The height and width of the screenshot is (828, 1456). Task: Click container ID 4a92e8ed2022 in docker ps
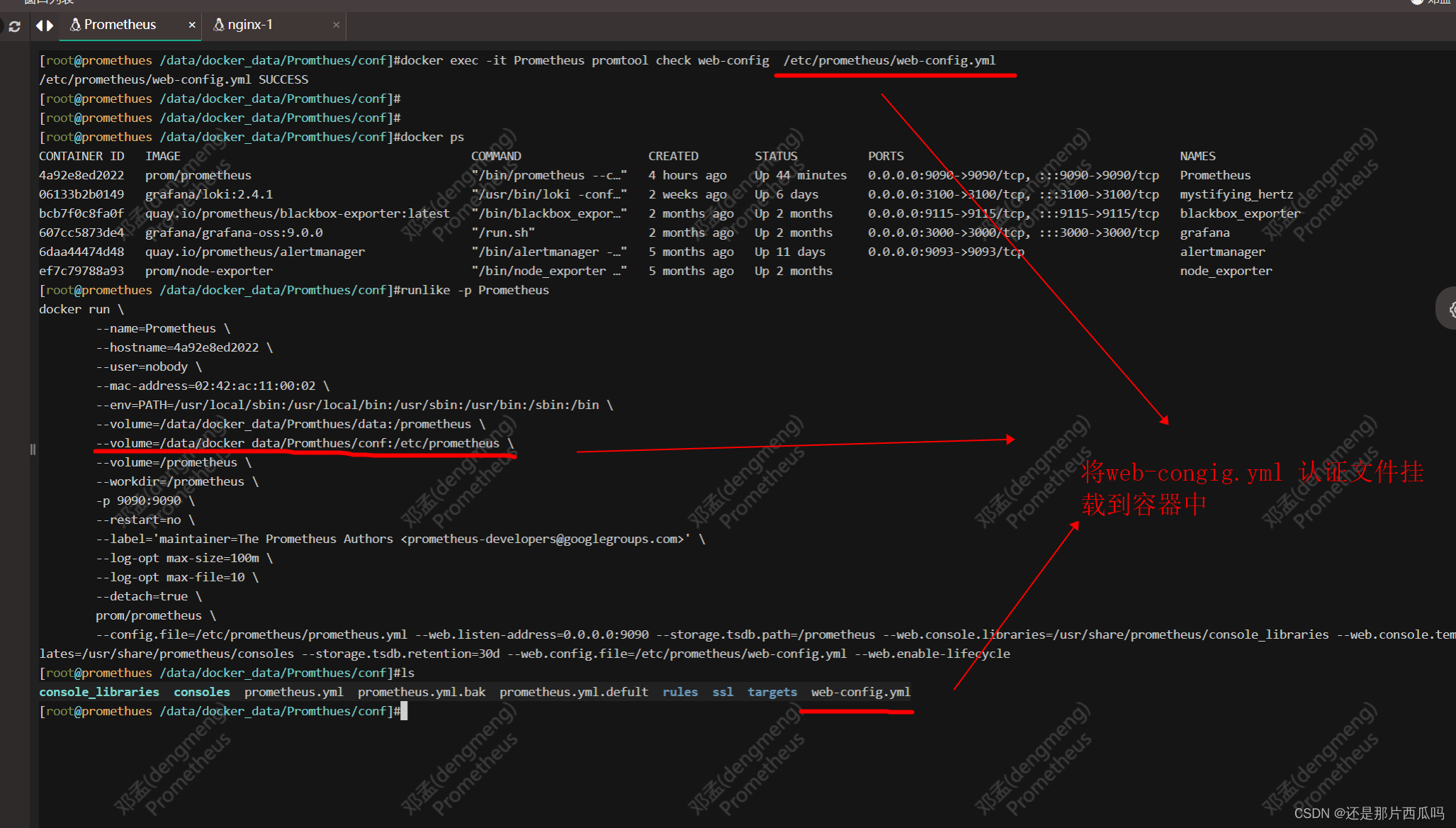(x=81, y=175)
